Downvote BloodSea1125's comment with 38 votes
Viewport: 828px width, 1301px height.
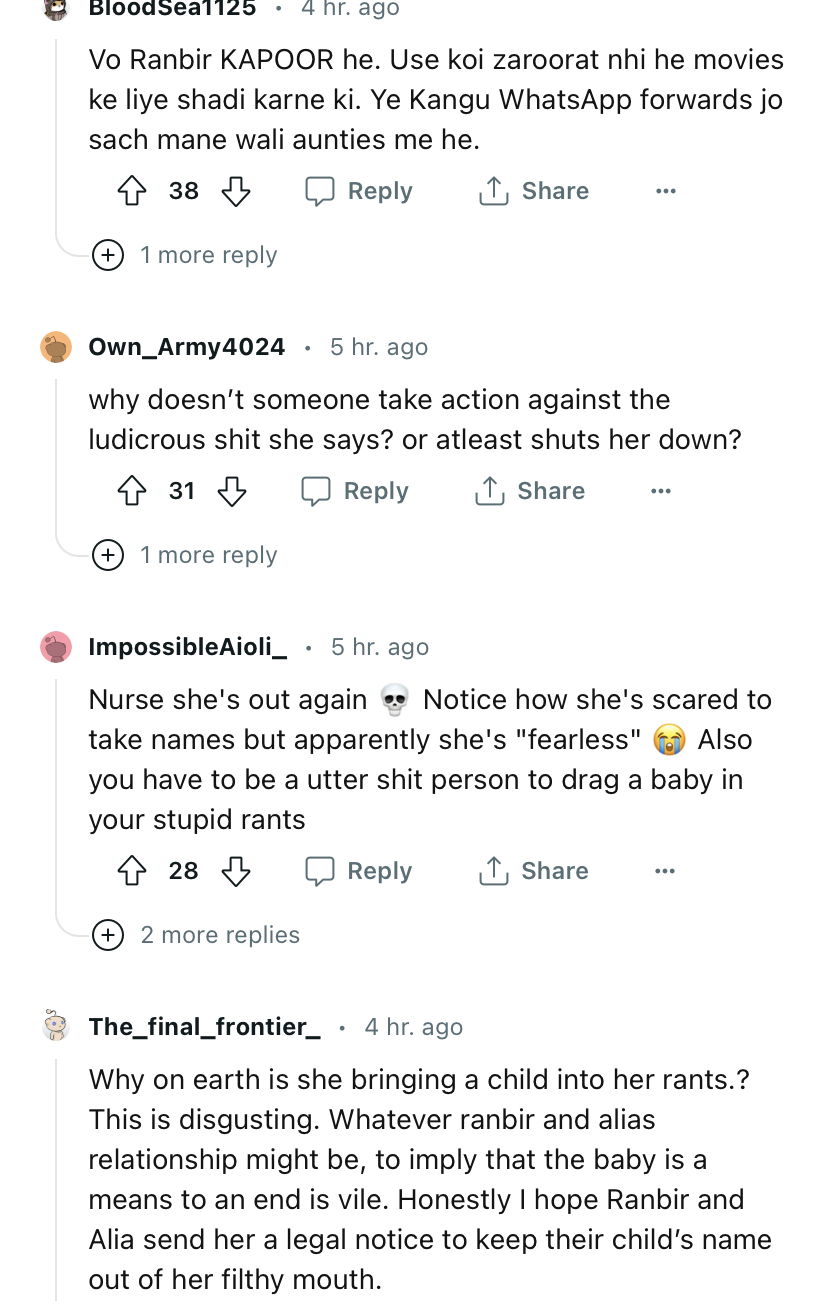click(236, 191)
